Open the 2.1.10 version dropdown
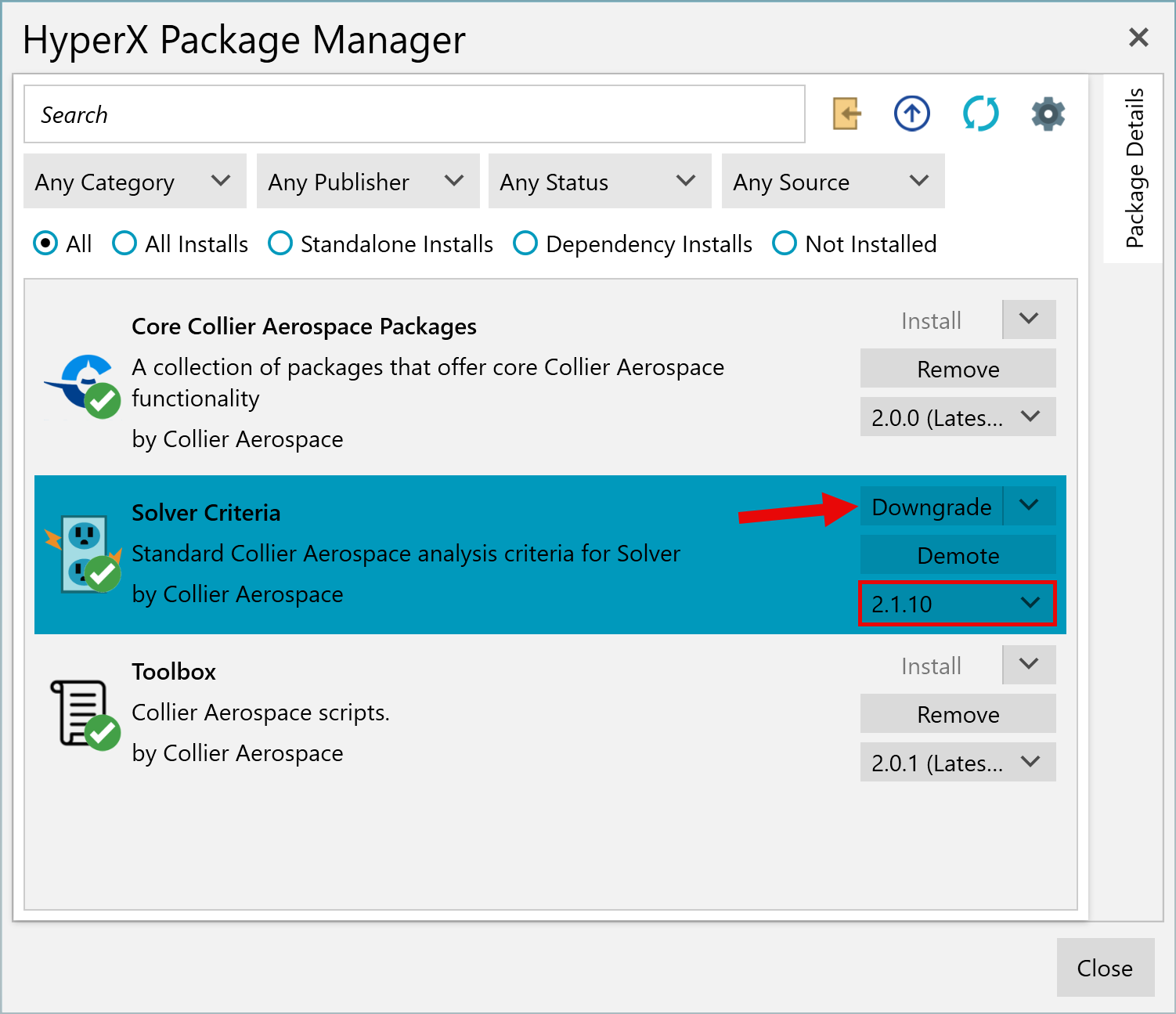Image resolution: width=1176 pixels, height=1014 pixels. pos(958,604)
